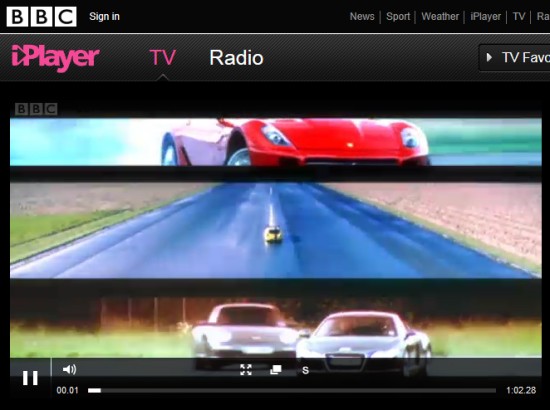The height and width of the screenshot is (410, 550).
Task: Click the elapsed time 00.01 text
Action: (x=67, y=390)
